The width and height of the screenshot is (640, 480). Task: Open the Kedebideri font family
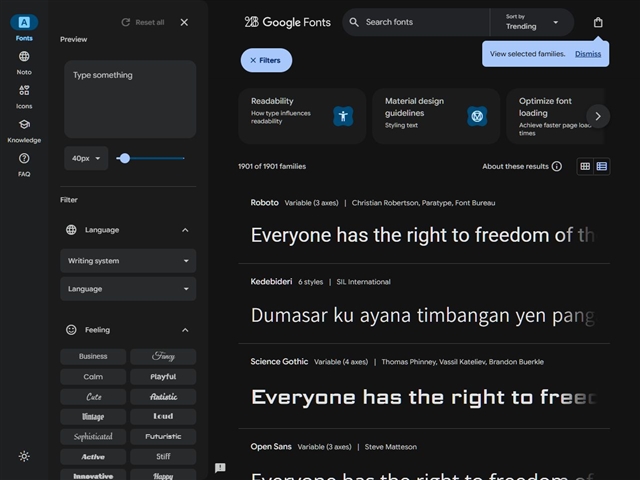coord(271,282)
